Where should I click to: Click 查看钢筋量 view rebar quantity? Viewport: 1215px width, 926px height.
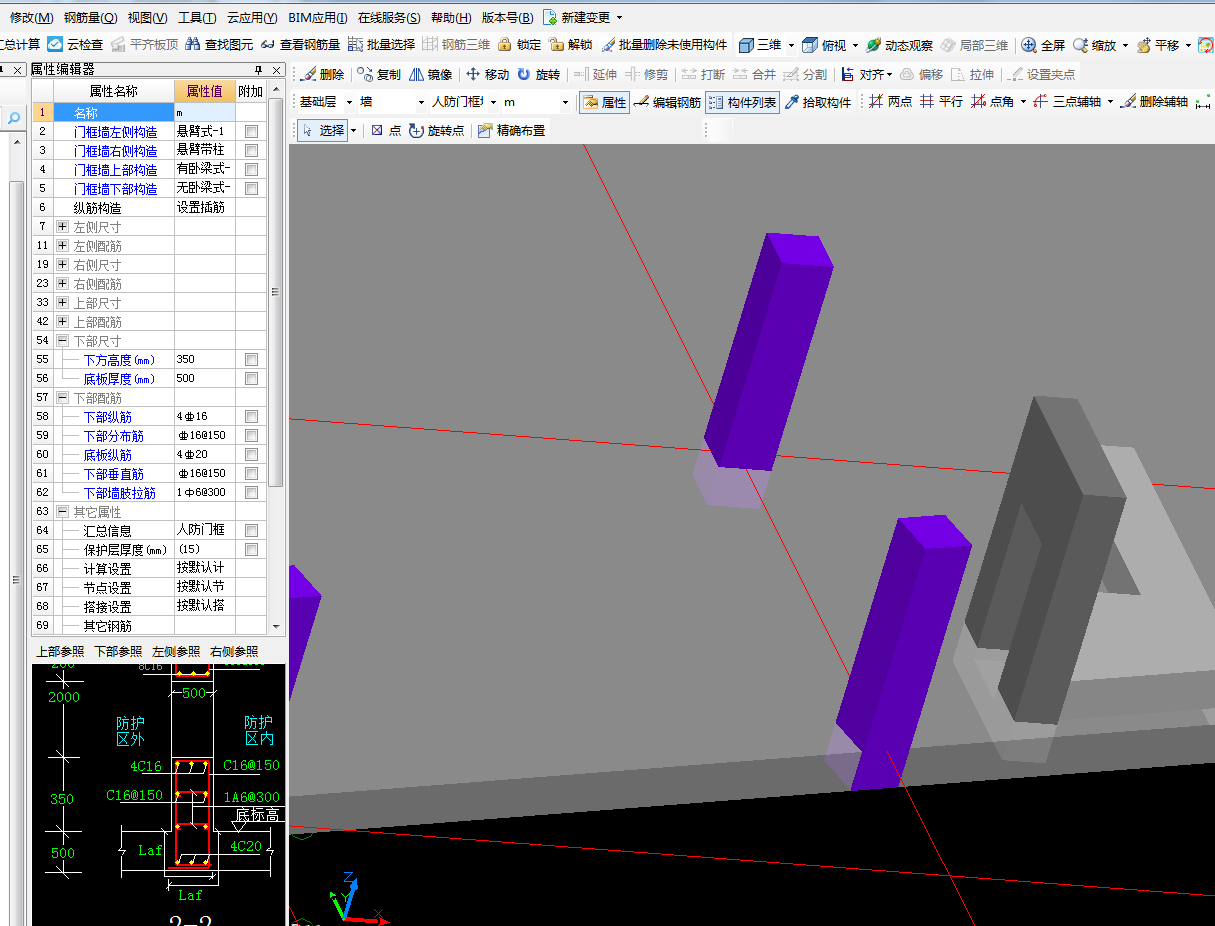pos(300,45)
